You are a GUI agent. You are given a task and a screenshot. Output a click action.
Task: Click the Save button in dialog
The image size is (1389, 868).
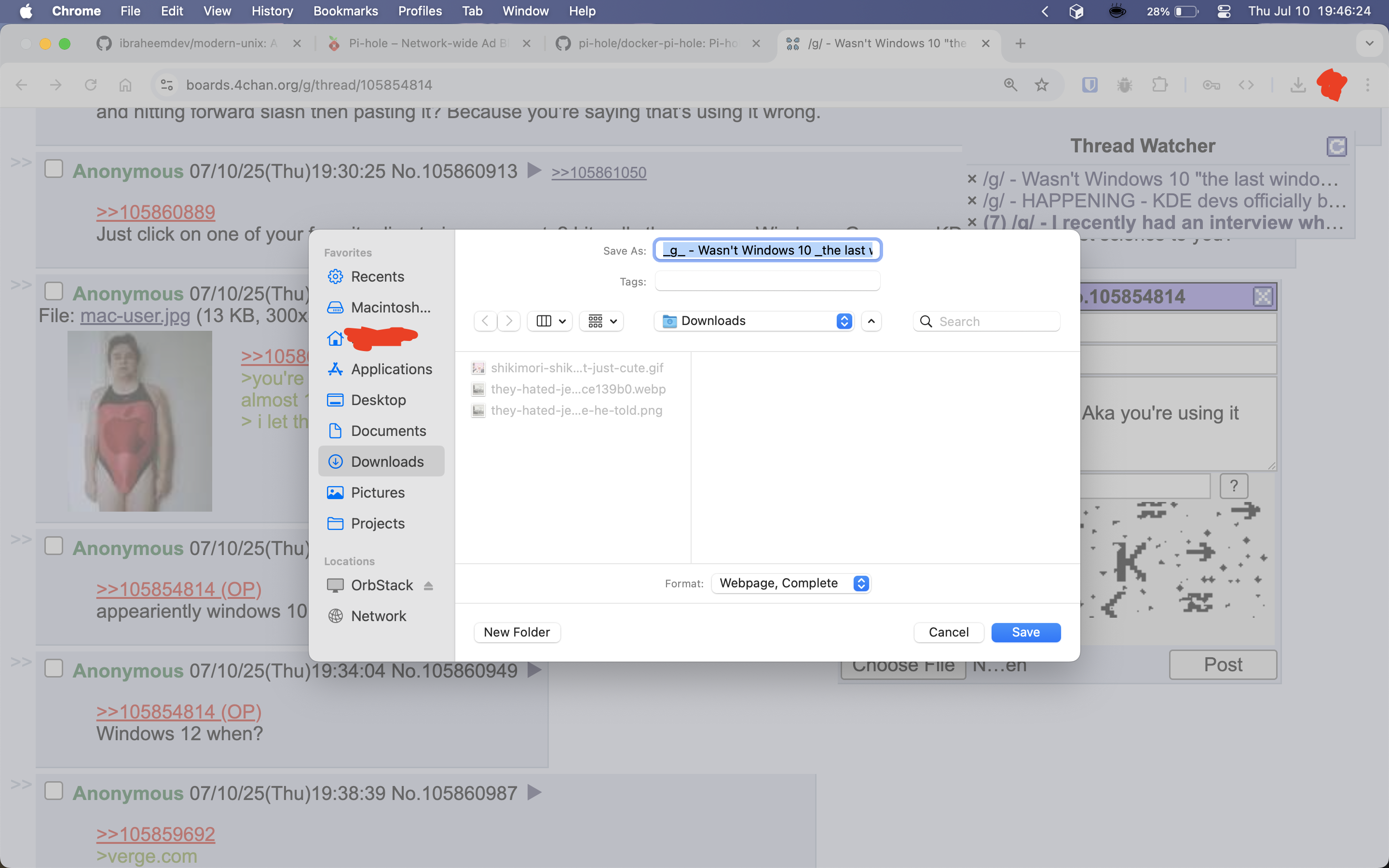coord(1026,632)
